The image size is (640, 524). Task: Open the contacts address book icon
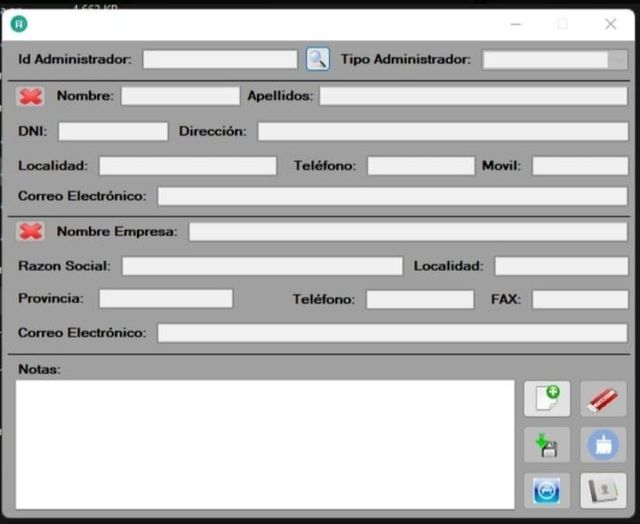[603, 491]
